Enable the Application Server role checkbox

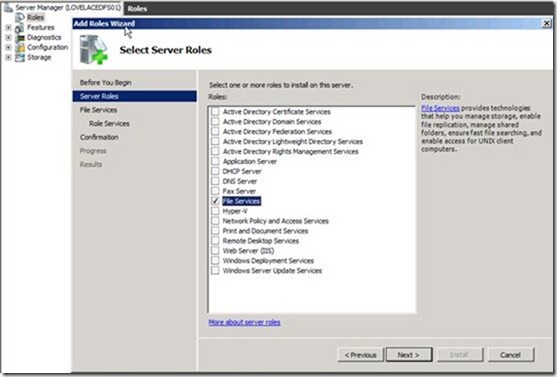(215, 161)
